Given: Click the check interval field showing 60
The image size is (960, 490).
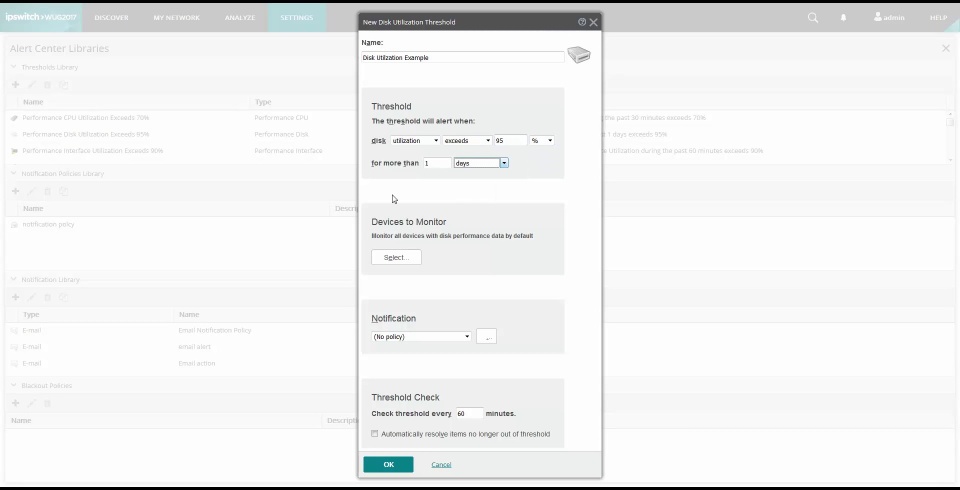Looking at the screenshot, I should coord(470,413).
